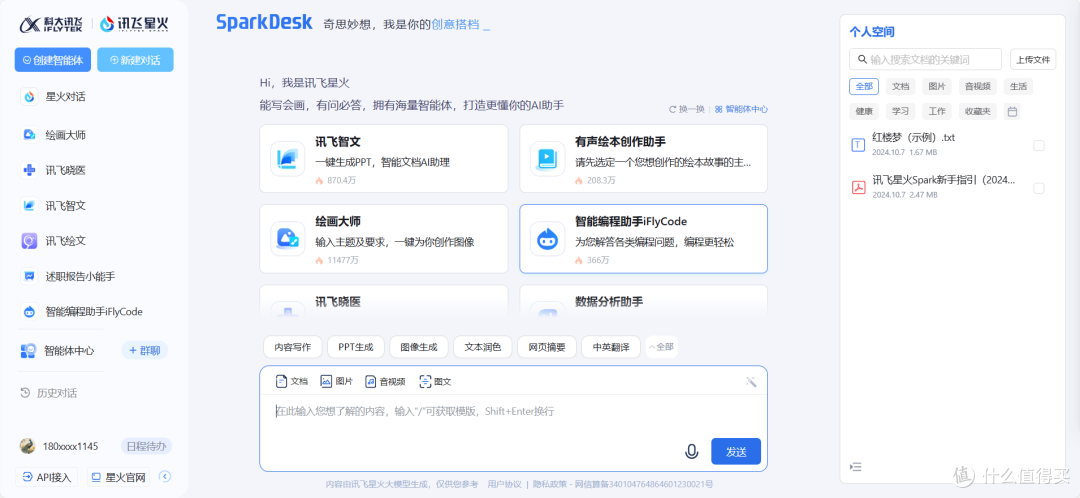Choose 图像生成 quick prompt

point(419,347)
